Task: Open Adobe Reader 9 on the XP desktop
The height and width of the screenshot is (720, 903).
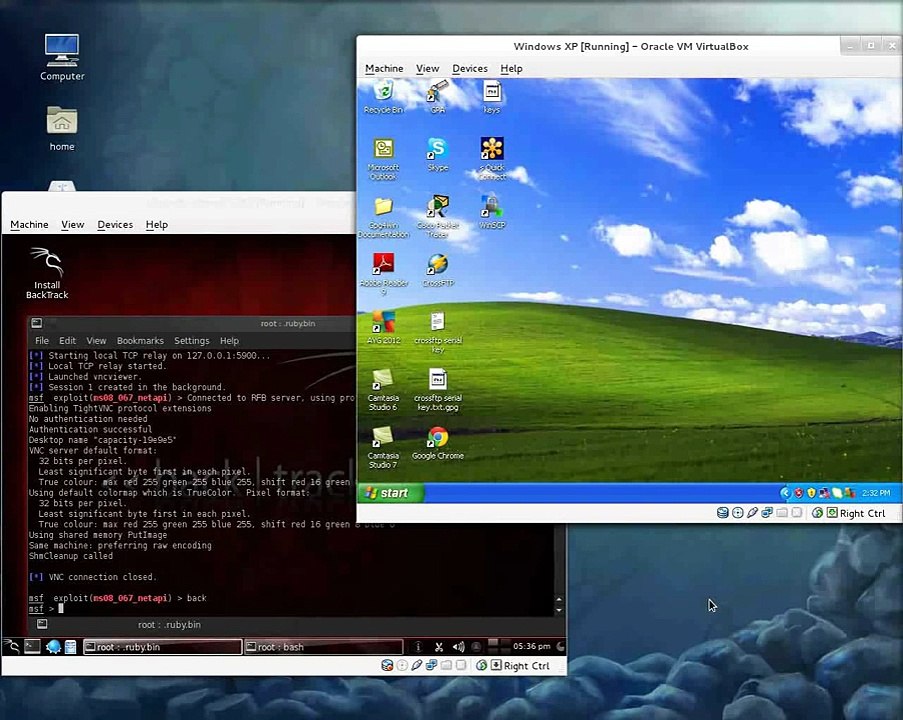Action: point(384,275)
